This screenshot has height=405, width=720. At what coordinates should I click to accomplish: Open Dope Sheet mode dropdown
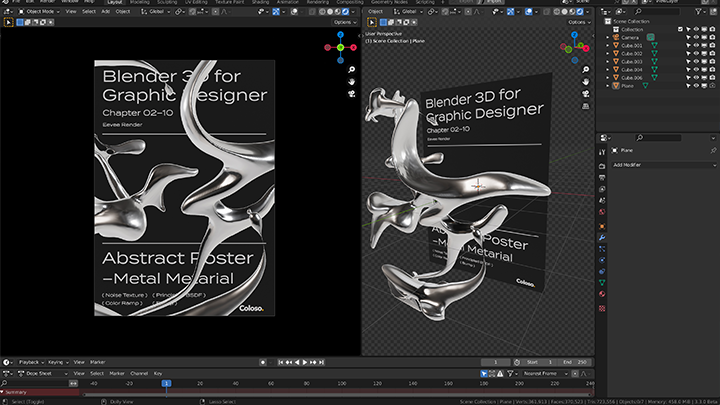[x=42, y=374]
